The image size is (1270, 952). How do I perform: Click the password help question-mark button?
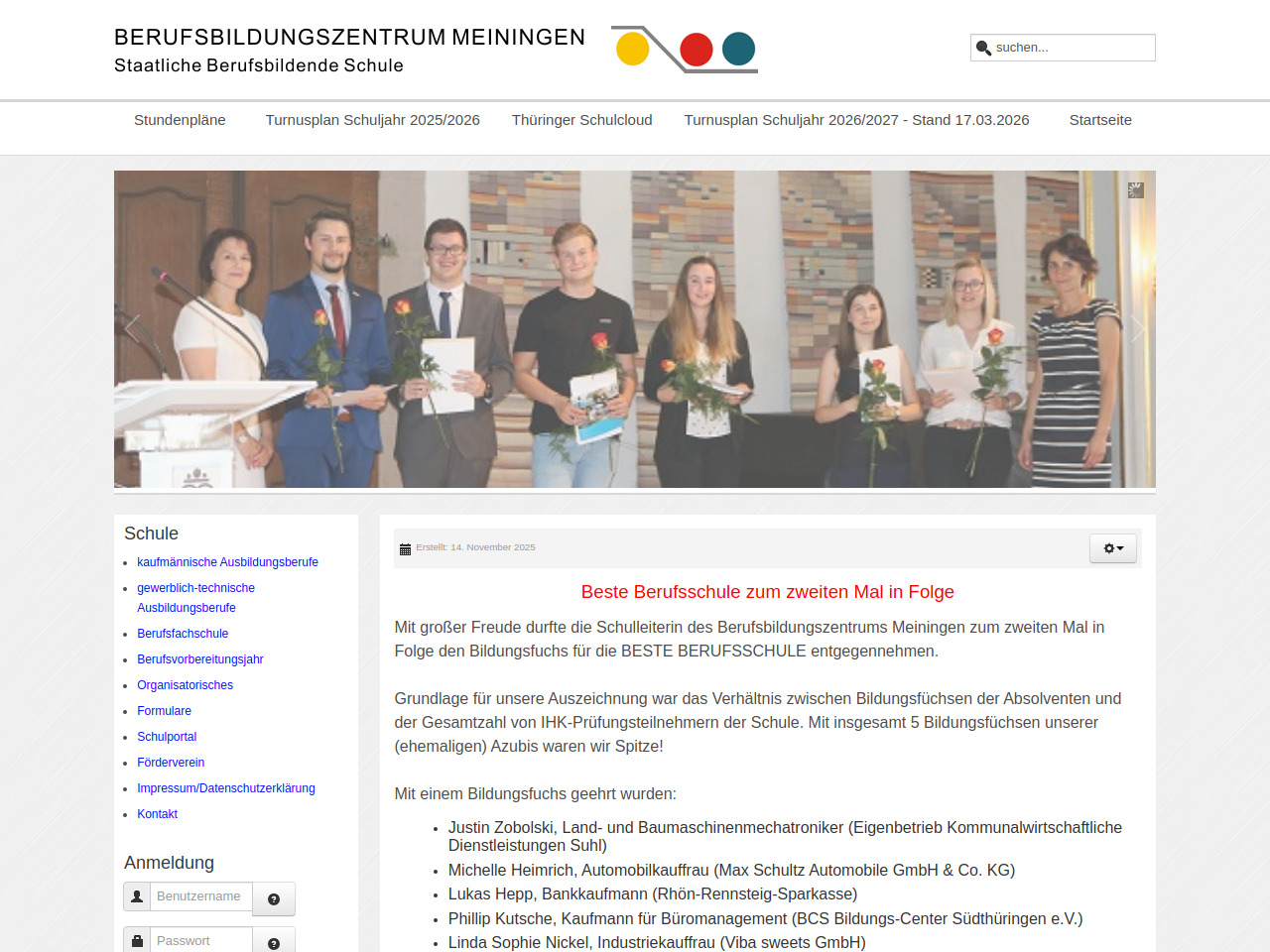click(274, 942)
